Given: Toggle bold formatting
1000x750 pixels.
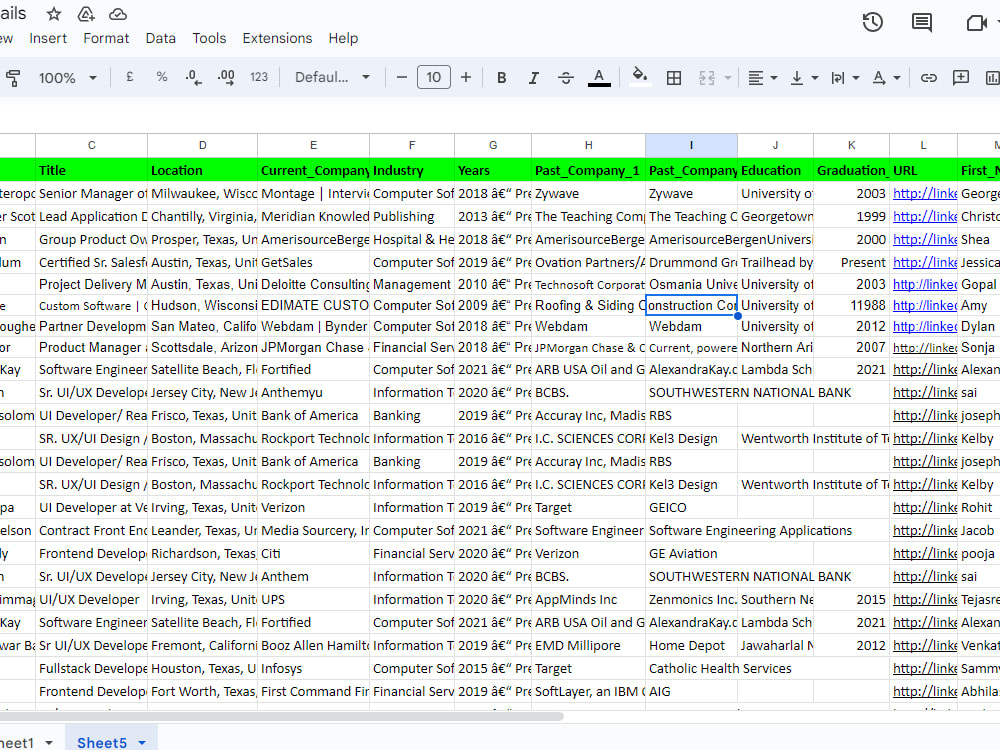Looking at the screenshot, I should [502, 78].
